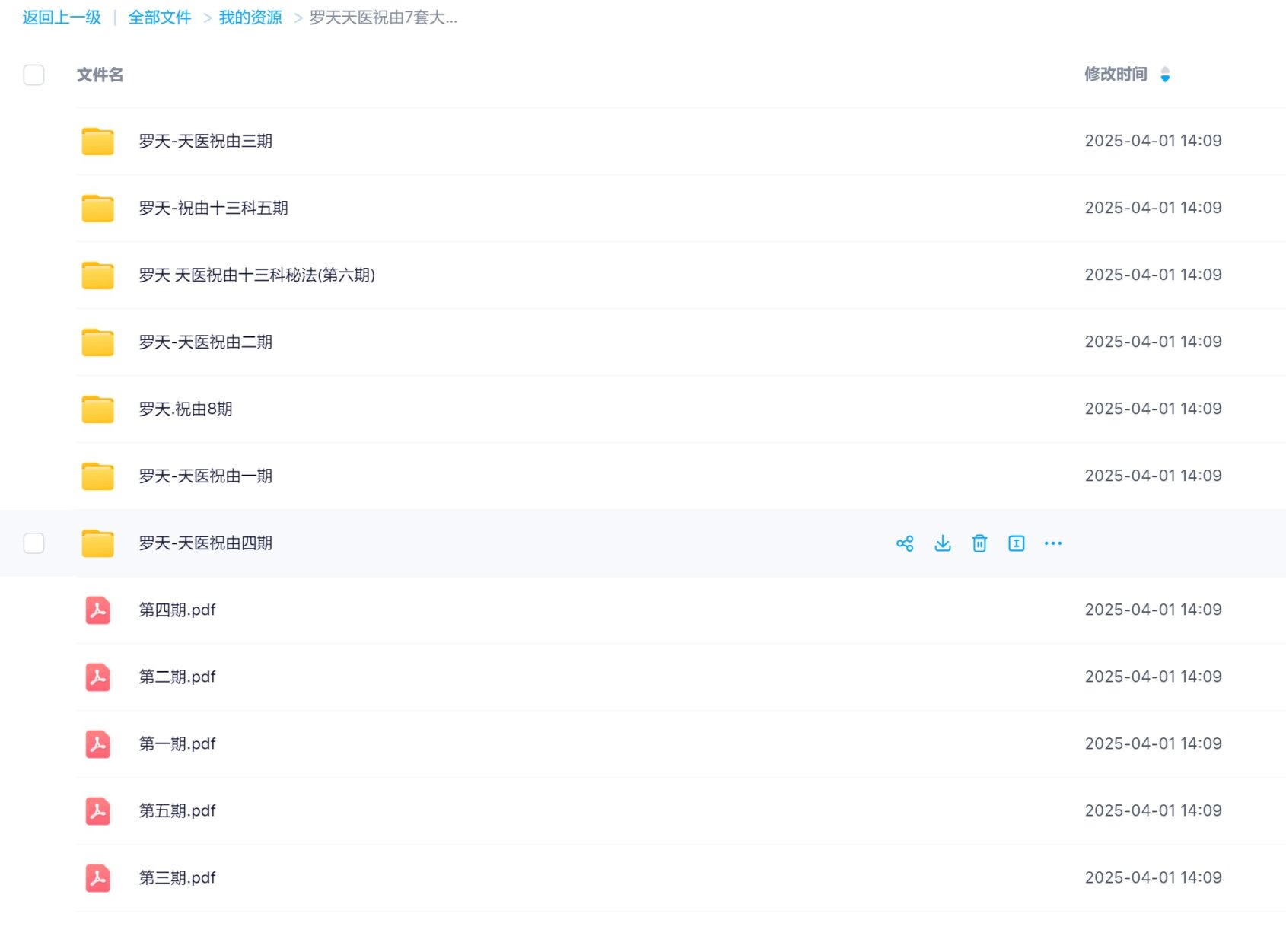Rename the 罗天-天医祝由四期 folder
1286x952 pixels.
(1016, 543)
